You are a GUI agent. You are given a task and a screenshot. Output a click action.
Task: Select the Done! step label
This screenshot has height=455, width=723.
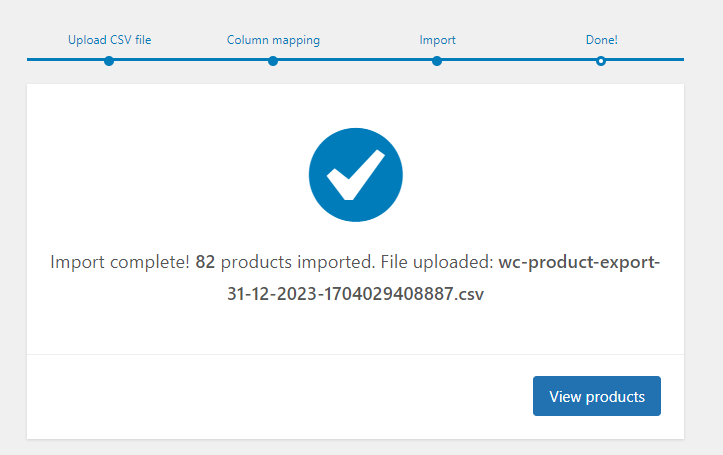(x=601, y=40)
